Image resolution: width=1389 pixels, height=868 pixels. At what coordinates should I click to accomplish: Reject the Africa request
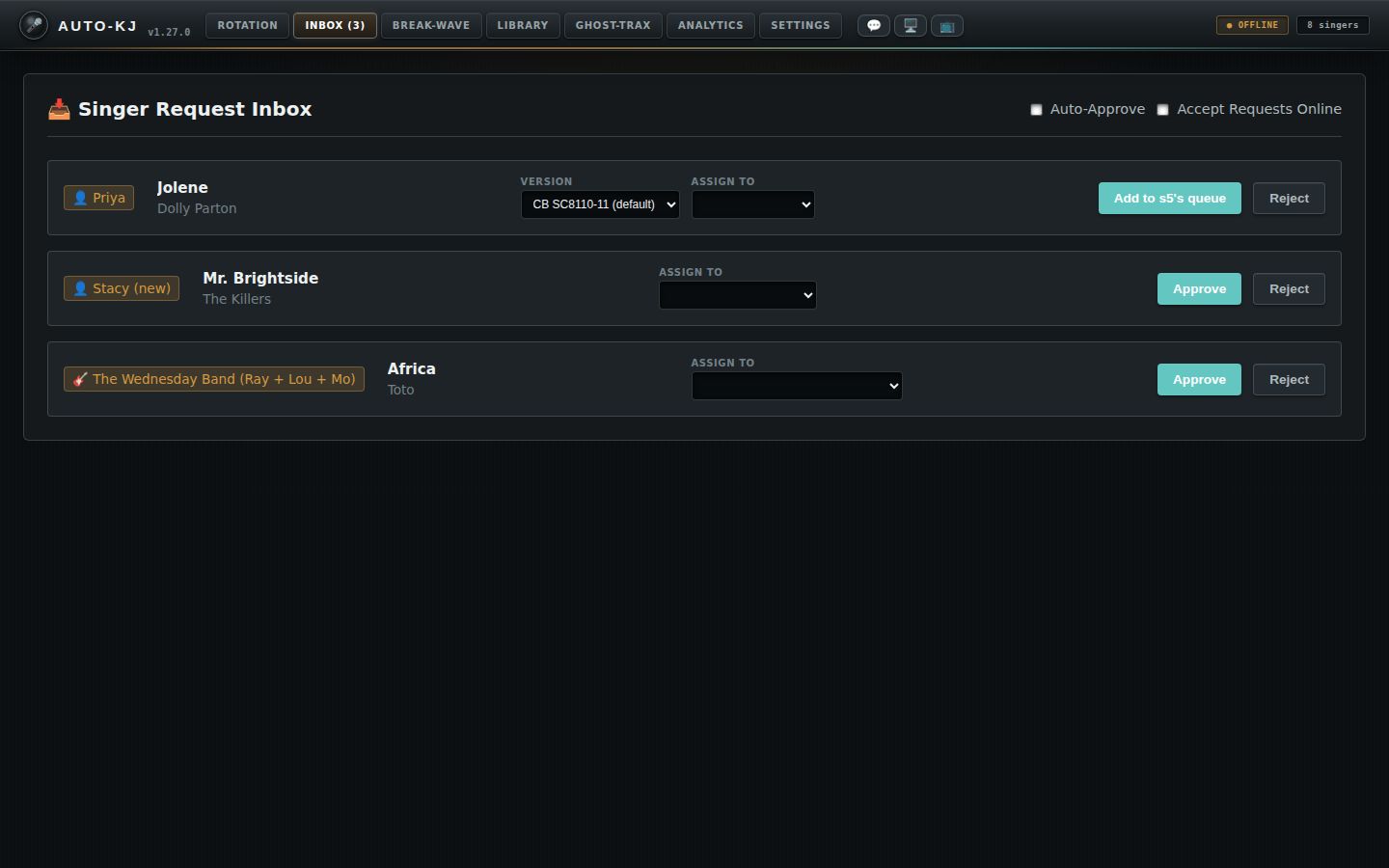tap(1289, 380)
